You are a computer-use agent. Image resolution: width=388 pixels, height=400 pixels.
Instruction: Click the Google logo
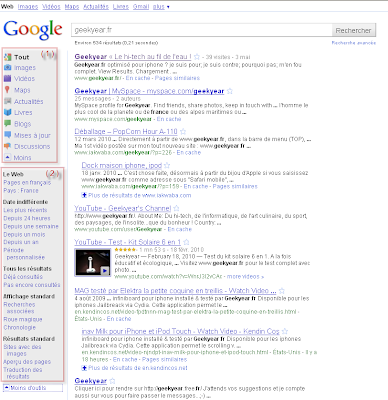click(x=33, y=29)
